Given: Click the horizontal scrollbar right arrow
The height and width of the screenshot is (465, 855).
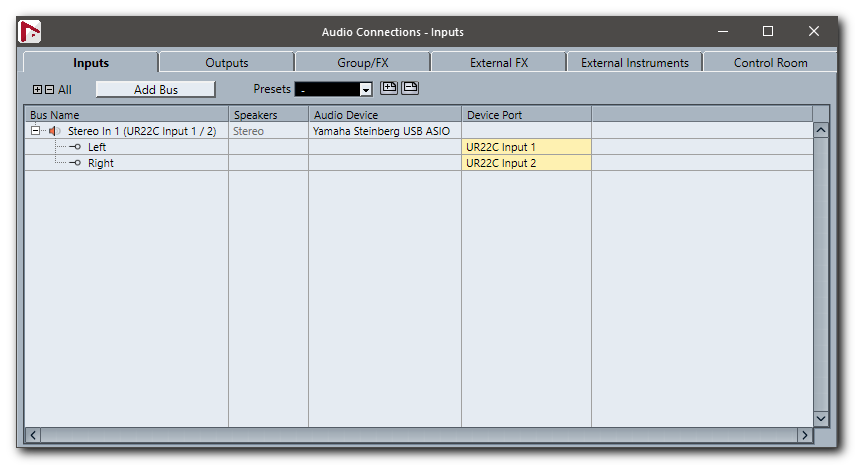Looking at the screenshot, I should click(804, 435).
